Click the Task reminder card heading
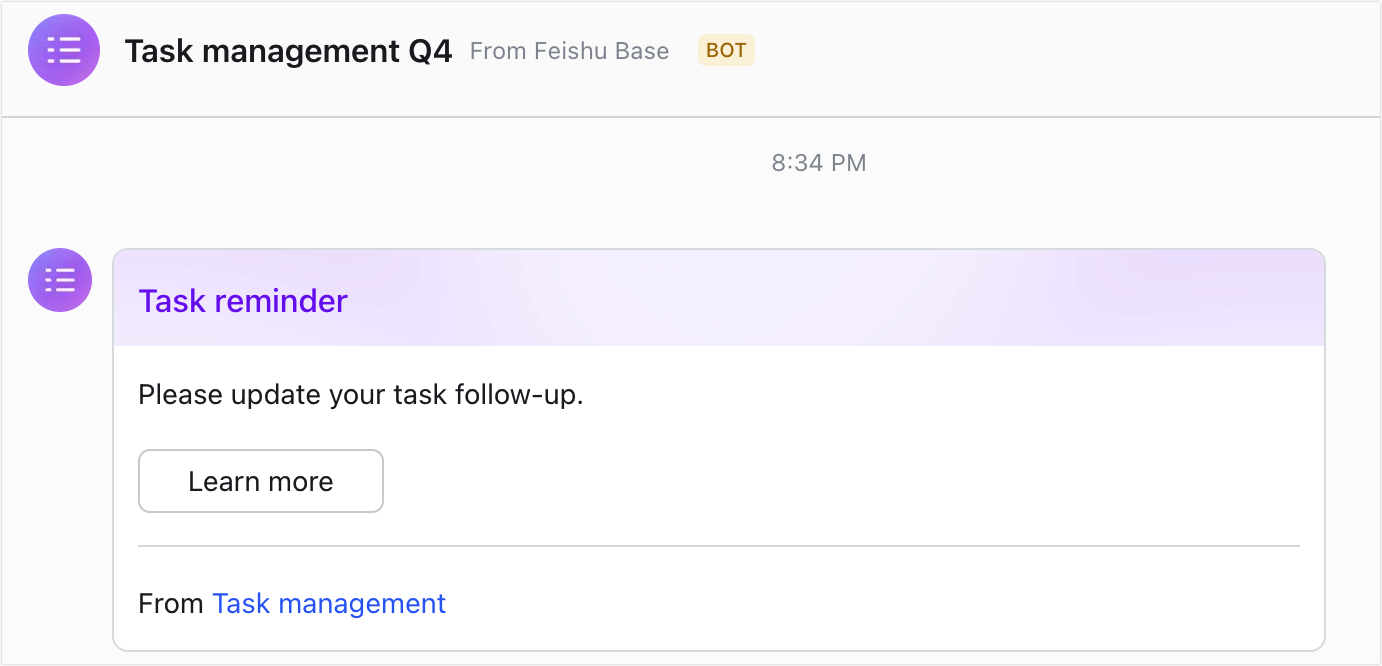 (243, 300)
